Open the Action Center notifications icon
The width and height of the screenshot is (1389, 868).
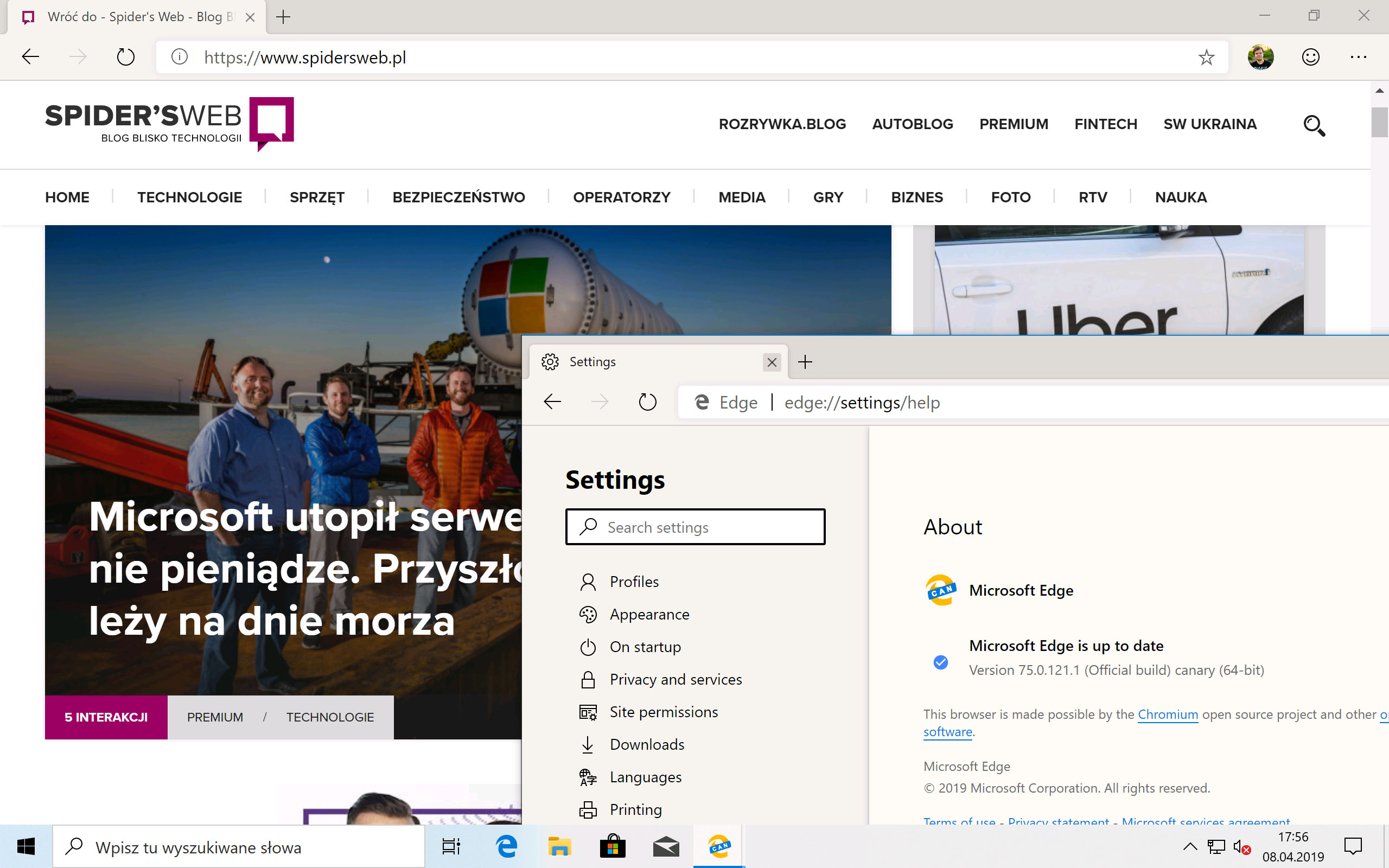pyautogui.click(x=1353, y=846)
